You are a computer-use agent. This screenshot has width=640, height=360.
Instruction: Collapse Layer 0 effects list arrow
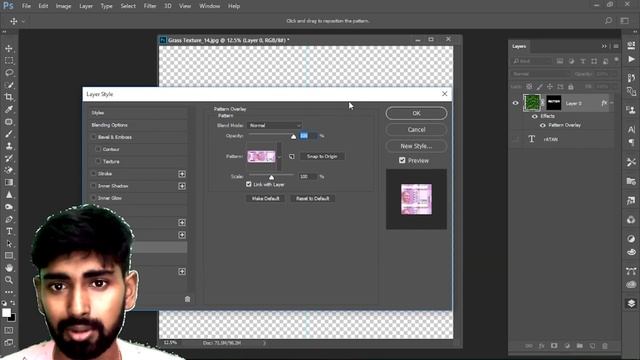point(611,103)
